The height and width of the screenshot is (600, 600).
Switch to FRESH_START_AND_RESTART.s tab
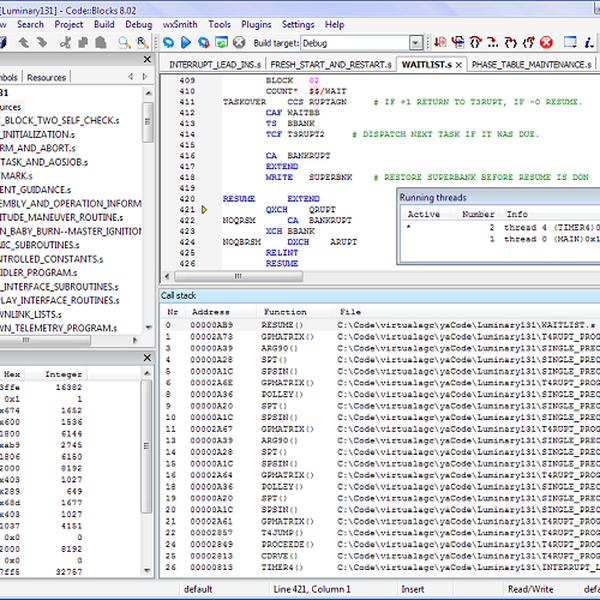[x=331, y=64]
